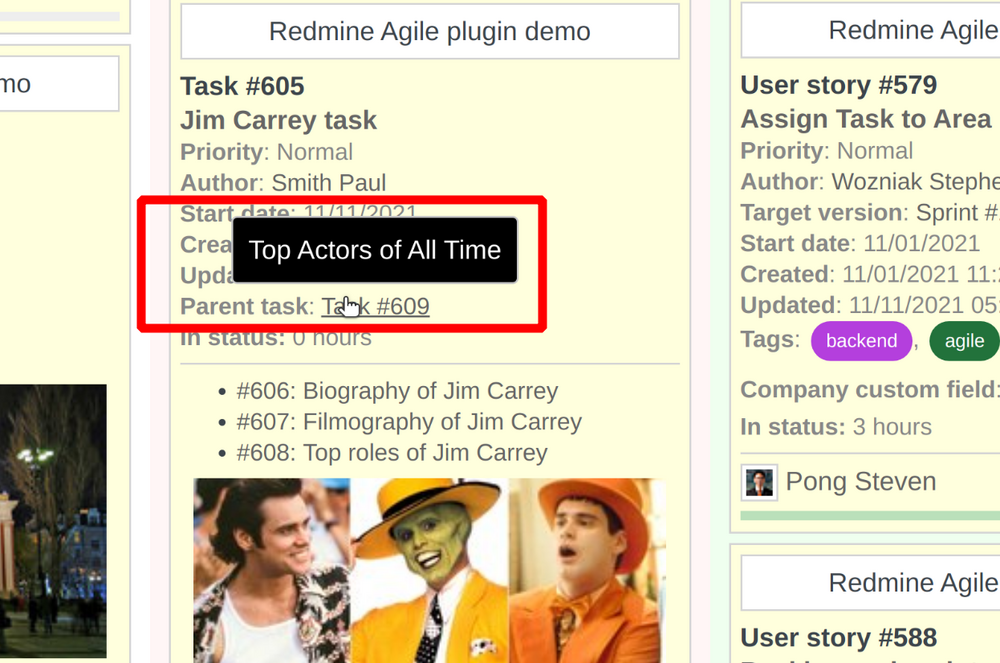Image resolution: width=1000 pixels, height=663 pixels.
Task: Select the agile tag pill
Action: click(963, 341)
